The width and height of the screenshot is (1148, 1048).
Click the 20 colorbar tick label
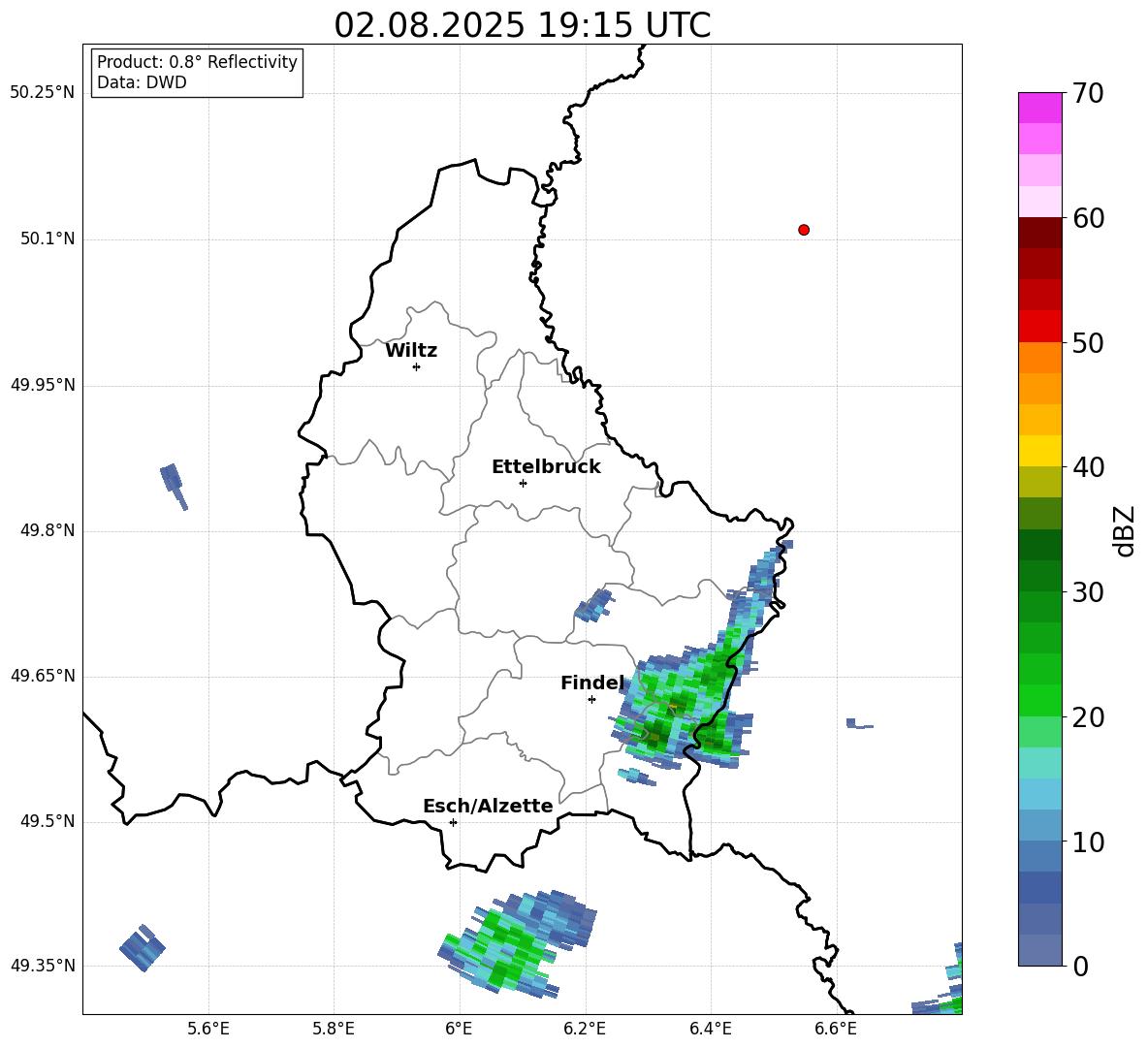[1088, 717]
